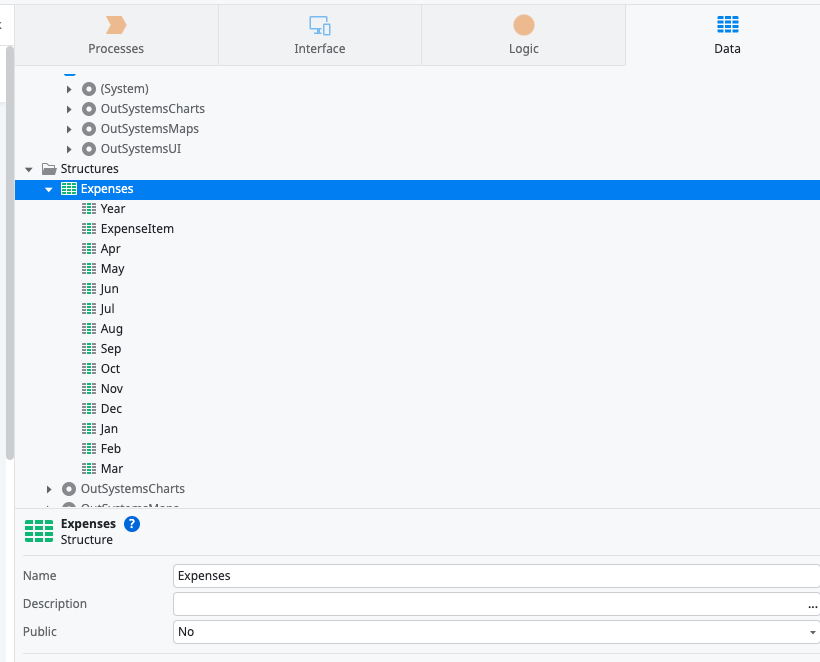Viewport: 820px width, 662px height.
Task: Select the Apr attribute
Action: tap(110, 248)
